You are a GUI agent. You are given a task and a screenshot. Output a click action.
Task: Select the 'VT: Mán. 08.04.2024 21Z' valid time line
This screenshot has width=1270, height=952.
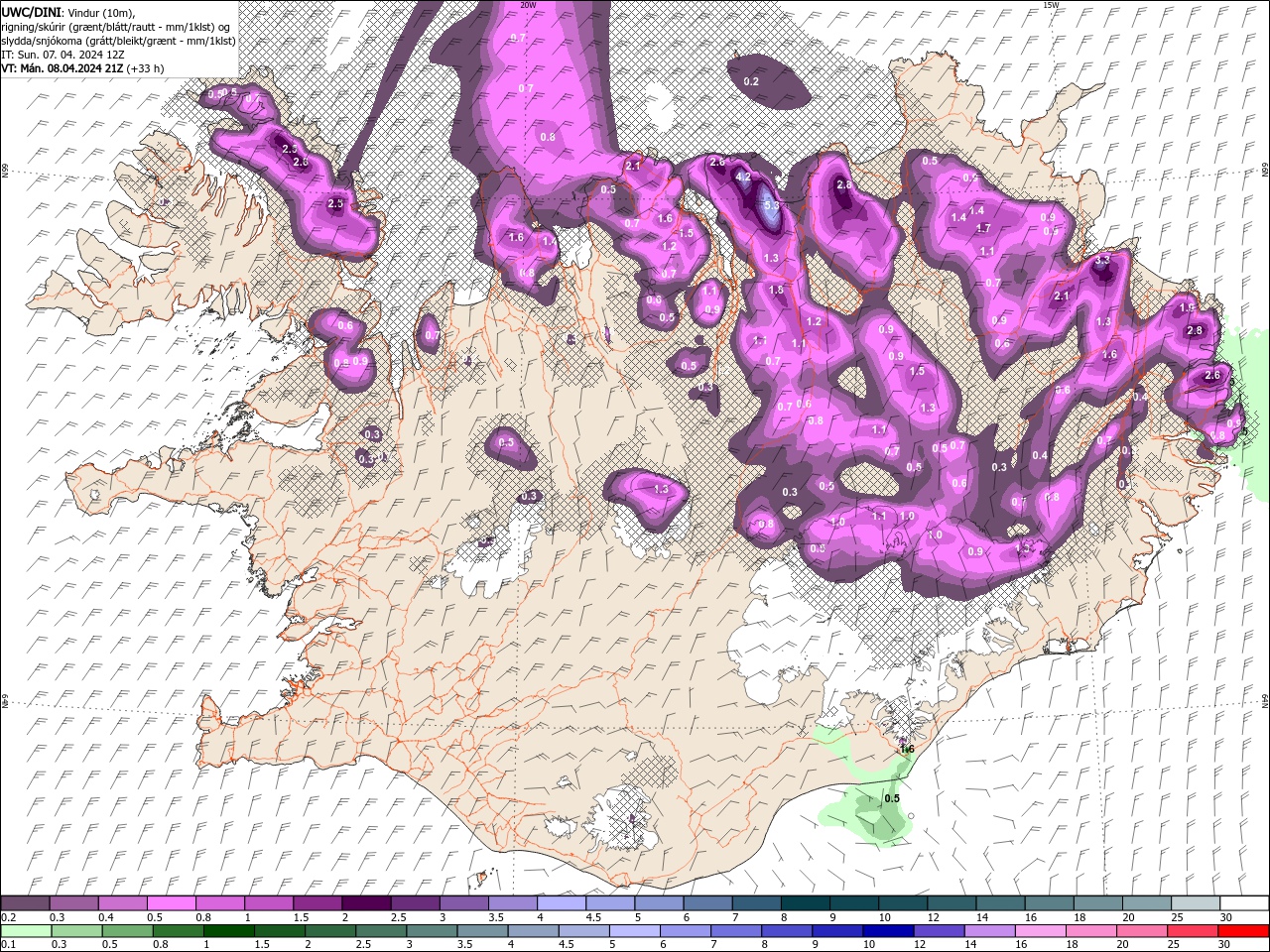62,68
